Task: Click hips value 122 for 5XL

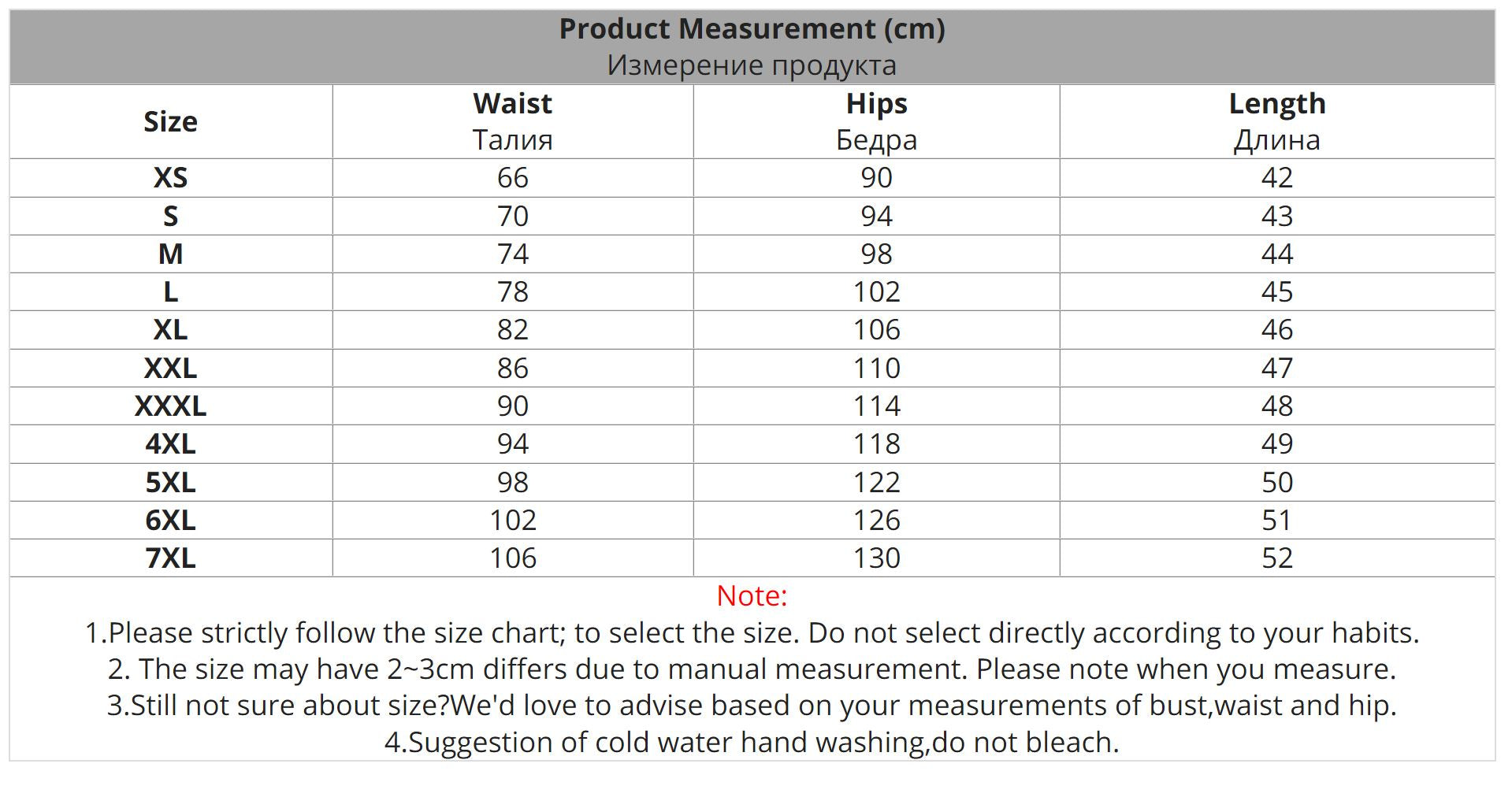Action: (x=876, y=482)
